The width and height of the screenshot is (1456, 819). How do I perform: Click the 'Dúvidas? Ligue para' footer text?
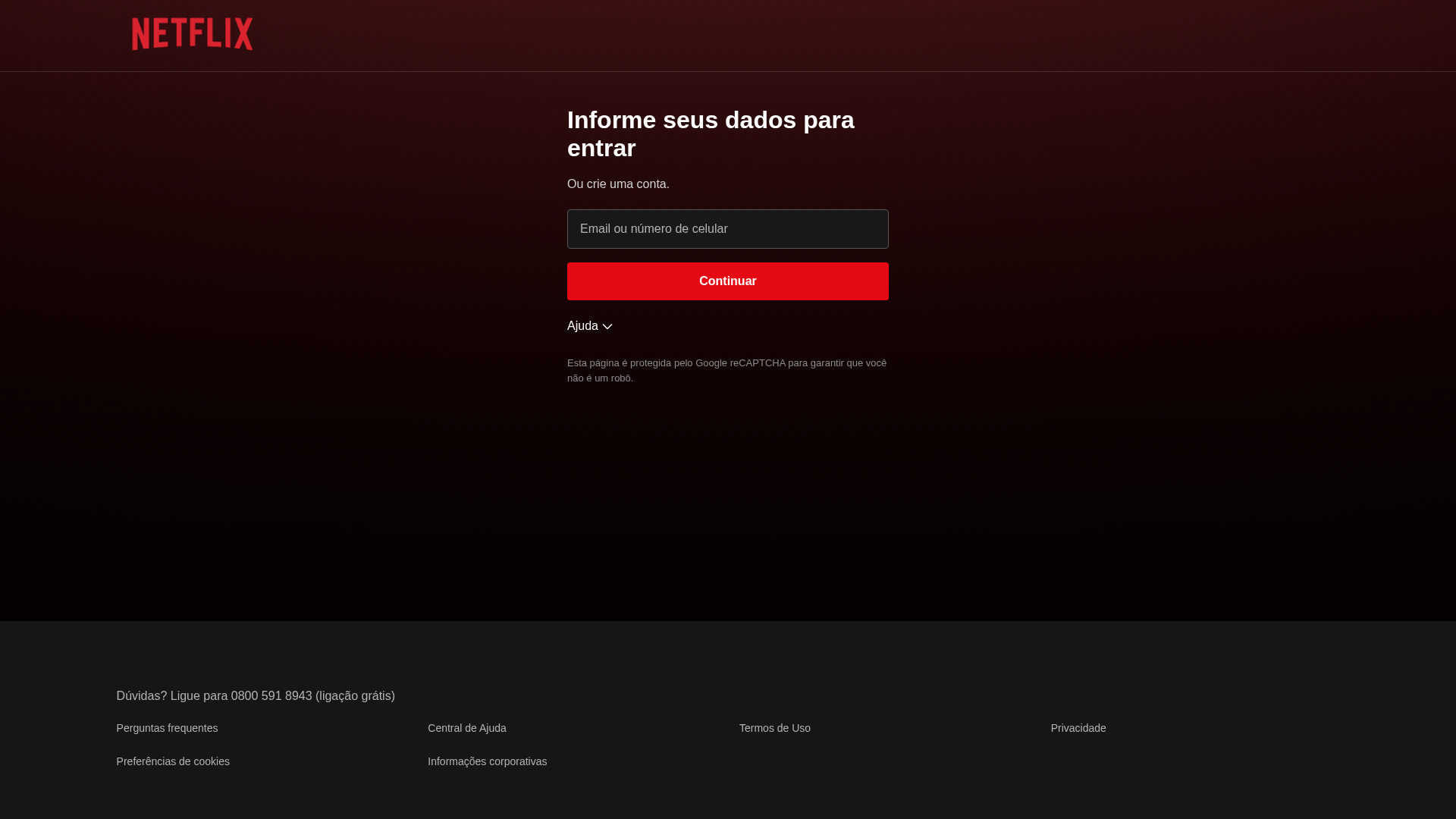click(172, 696)
